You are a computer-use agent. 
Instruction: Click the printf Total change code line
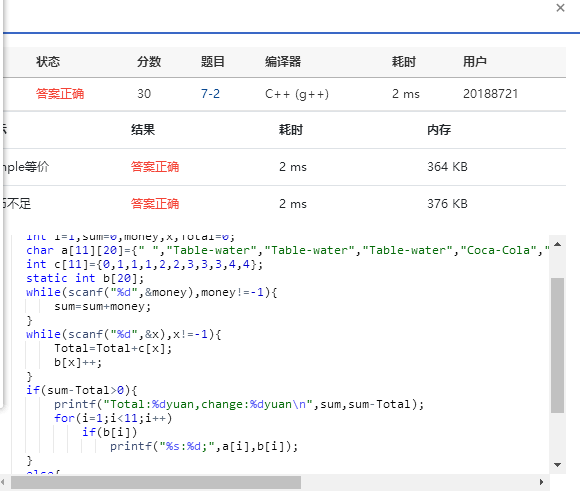point(239,404)
